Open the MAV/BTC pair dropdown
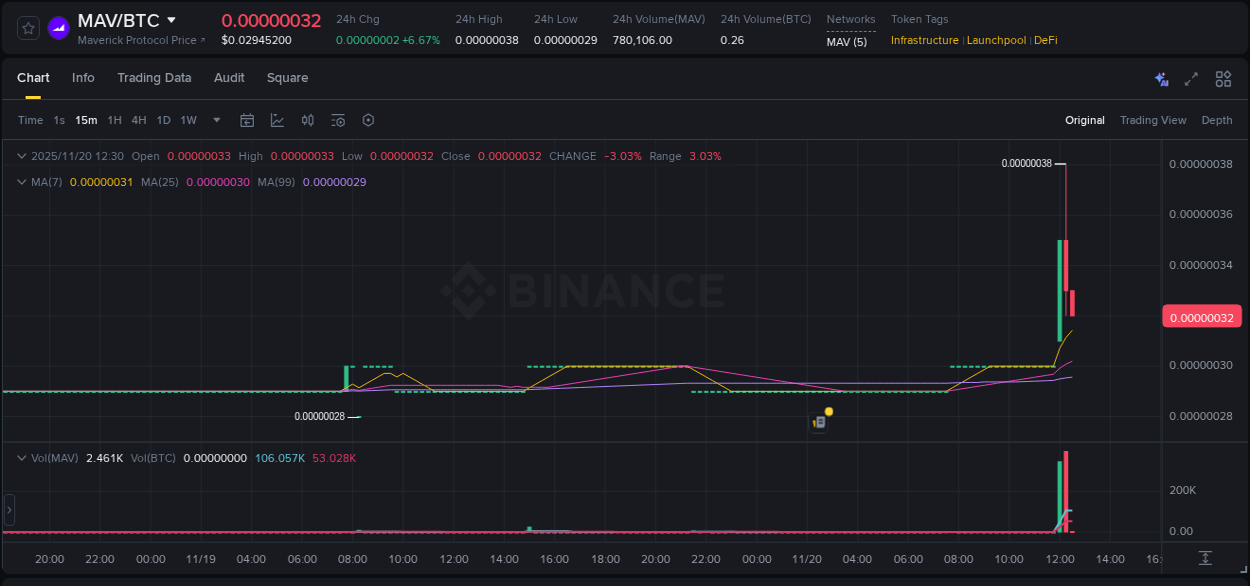This screenshot has height=586, width=1250. tap(172, 19)
